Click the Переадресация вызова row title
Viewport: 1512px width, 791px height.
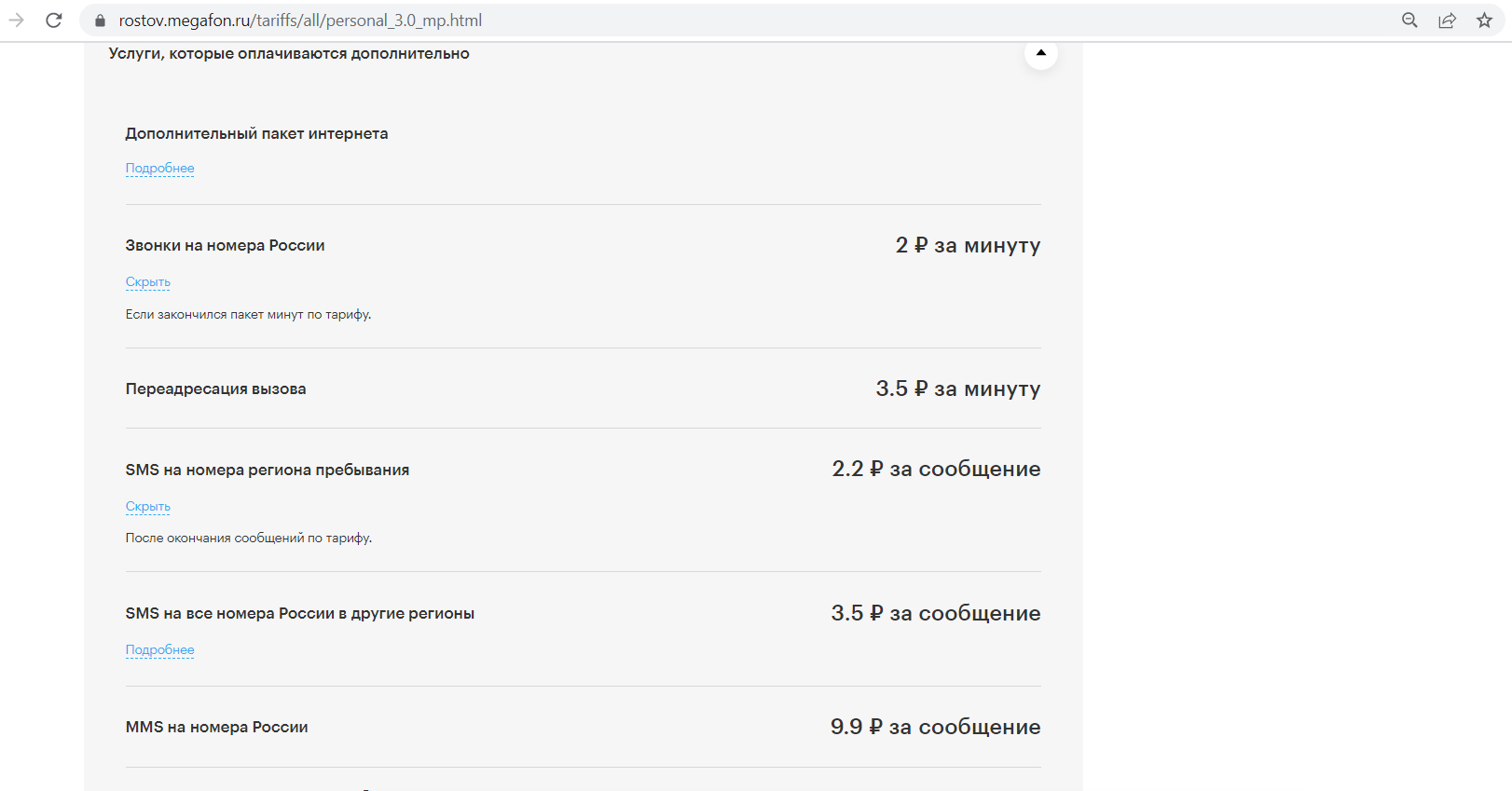point(215,389)
